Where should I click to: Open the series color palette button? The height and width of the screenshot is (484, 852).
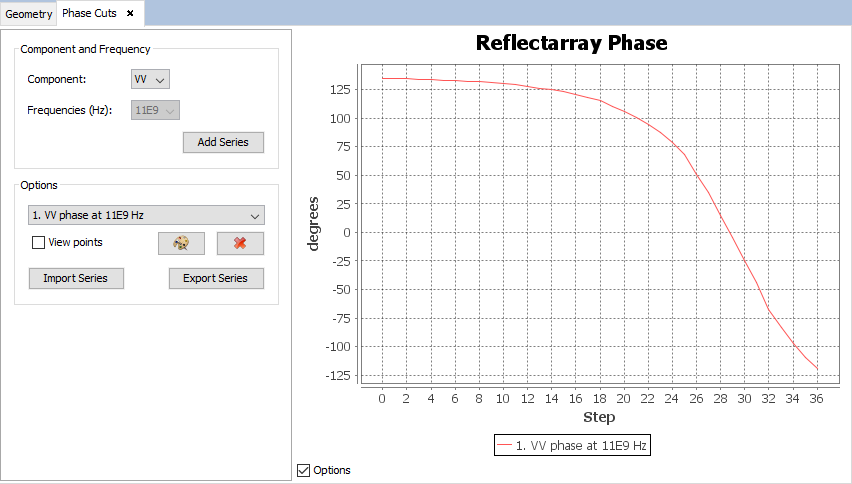pyautogui.click(x=181, y=243)
